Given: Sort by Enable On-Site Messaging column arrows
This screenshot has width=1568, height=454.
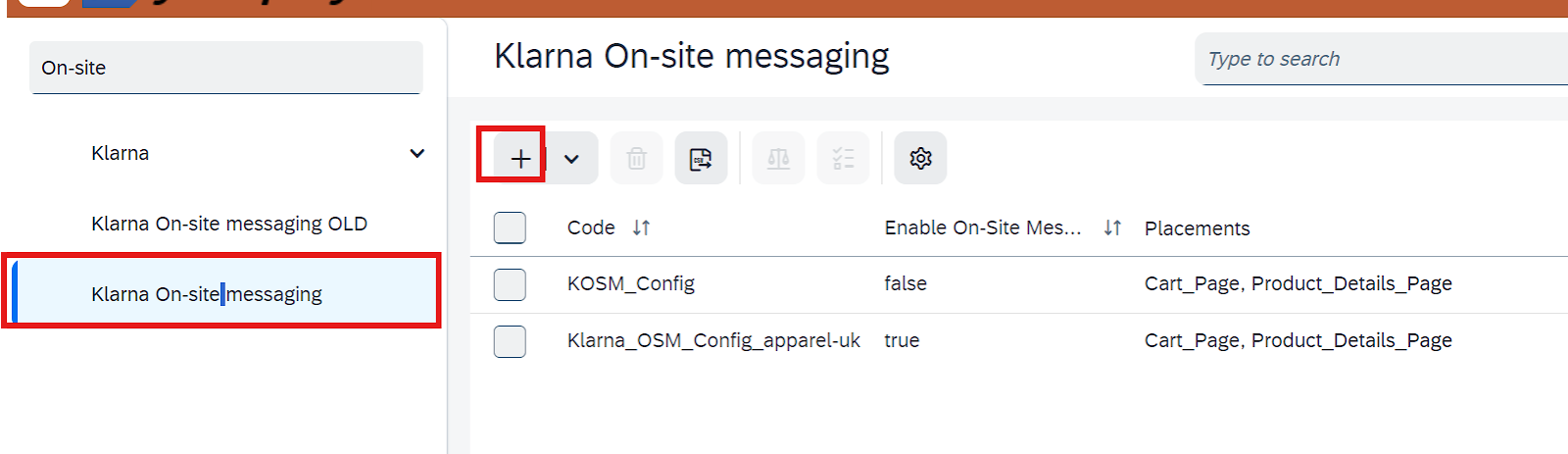Looking at the screenshot, I should 1112,227.
